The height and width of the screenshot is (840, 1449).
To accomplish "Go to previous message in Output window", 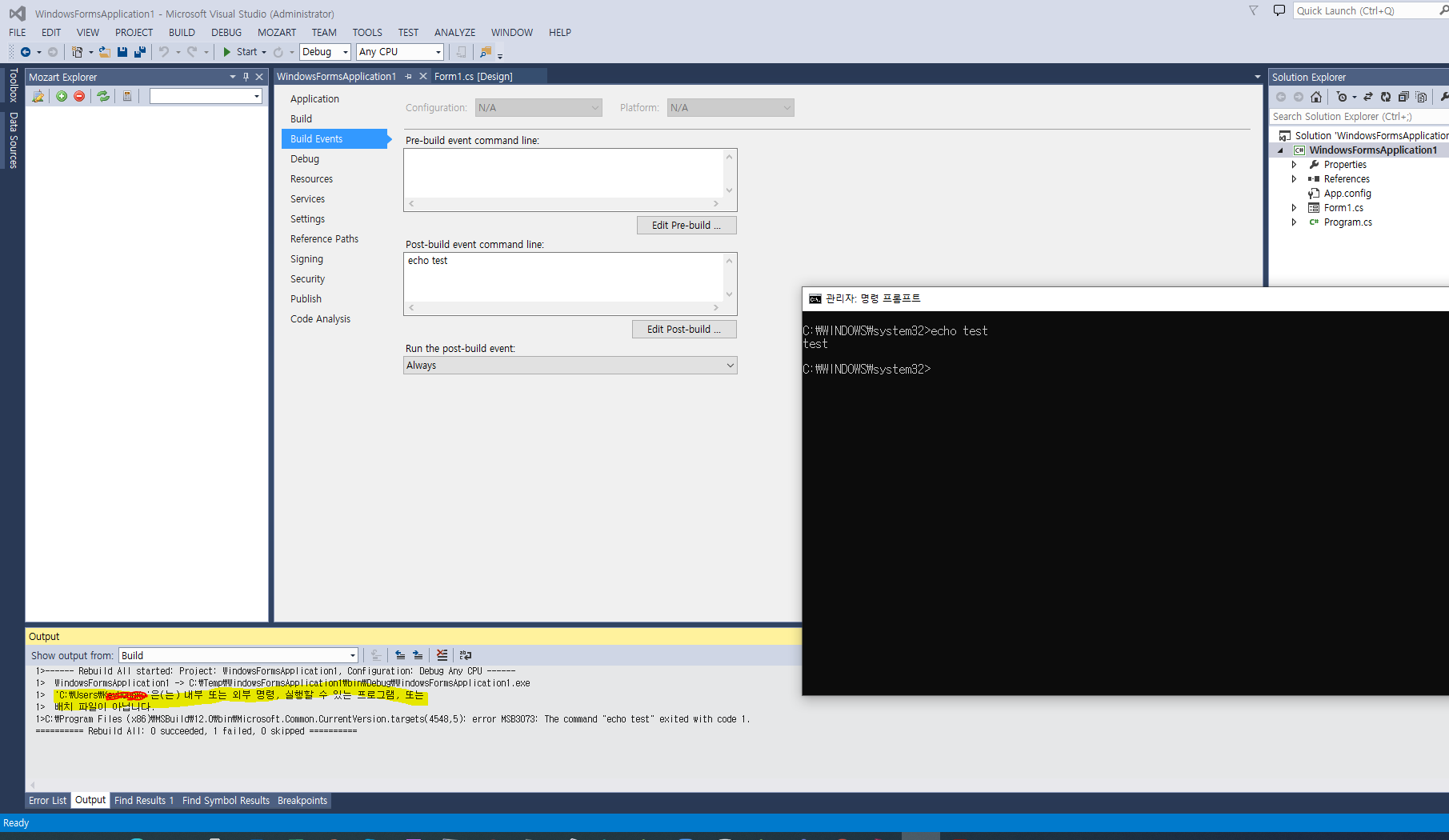I will click(x=400, y=655).
